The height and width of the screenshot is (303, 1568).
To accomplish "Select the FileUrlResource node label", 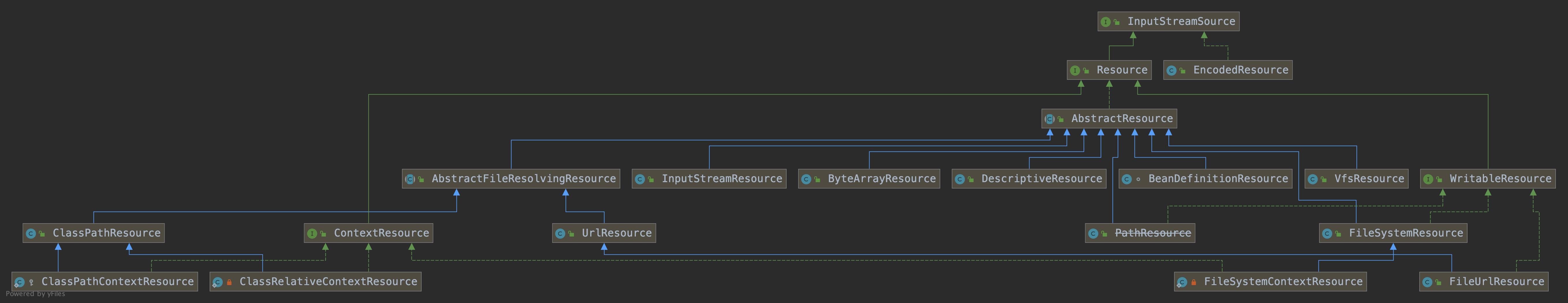I will point(1496,282).
